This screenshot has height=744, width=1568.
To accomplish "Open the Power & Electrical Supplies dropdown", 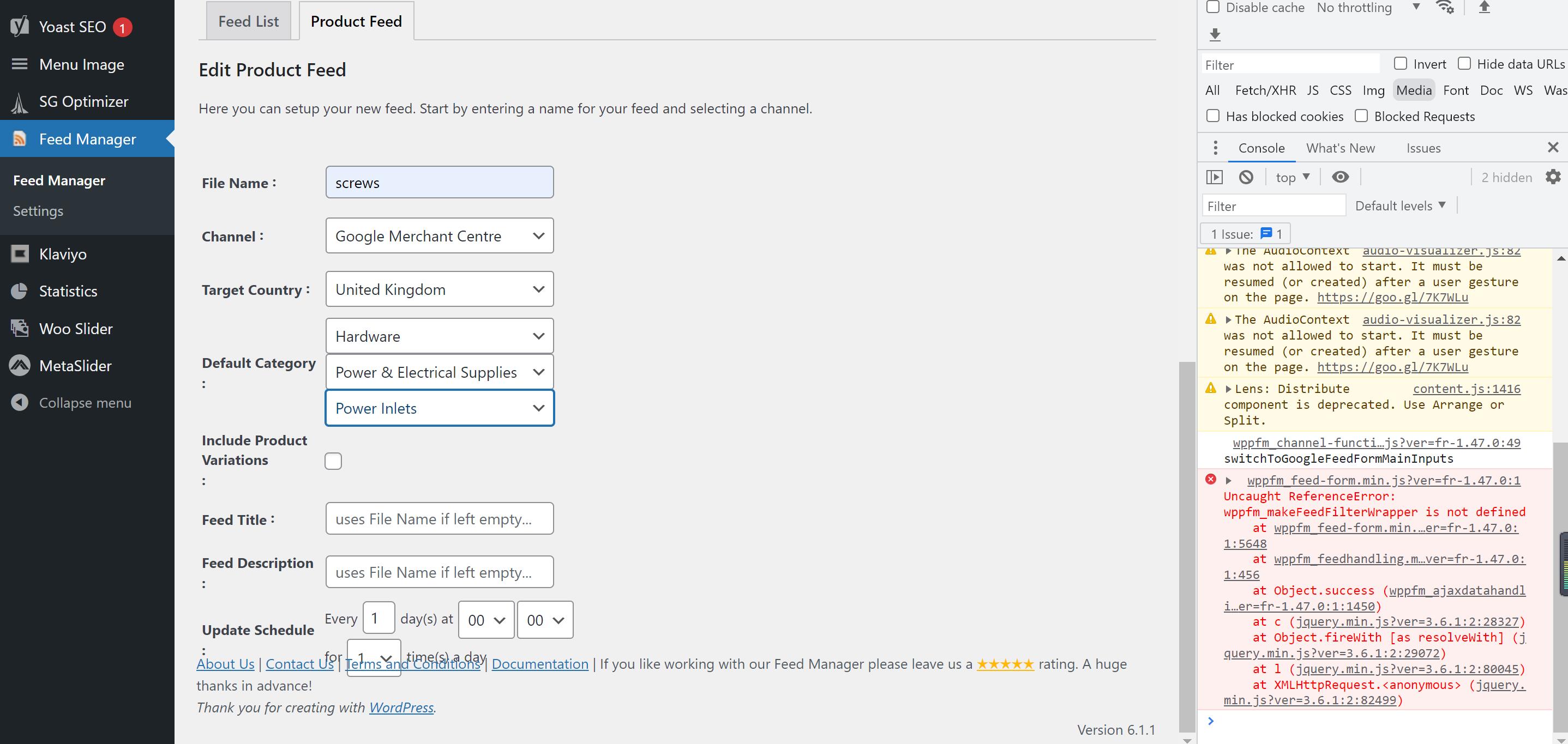I will point(440,372).
